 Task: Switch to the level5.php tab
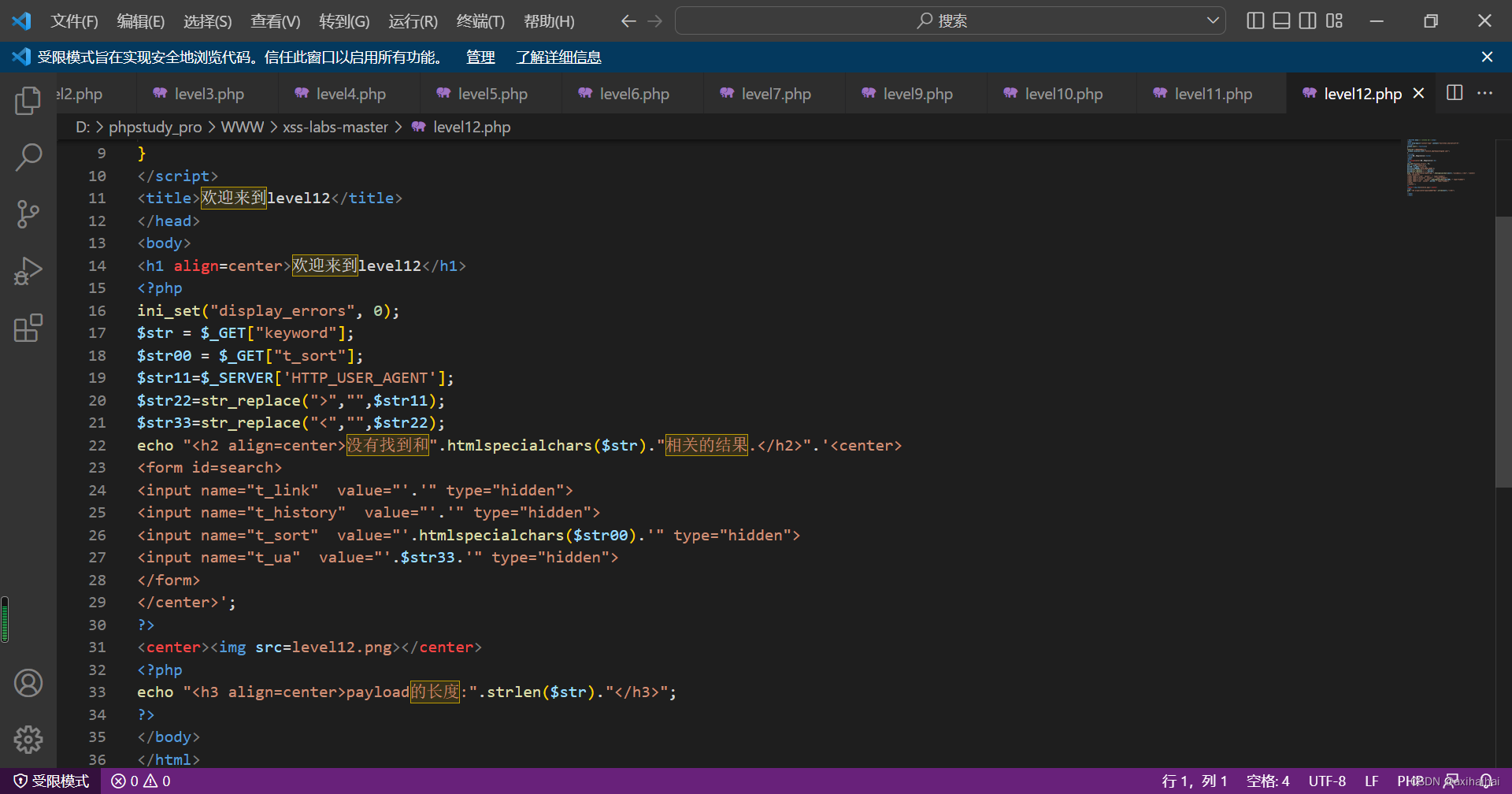[x=491, y=94]
